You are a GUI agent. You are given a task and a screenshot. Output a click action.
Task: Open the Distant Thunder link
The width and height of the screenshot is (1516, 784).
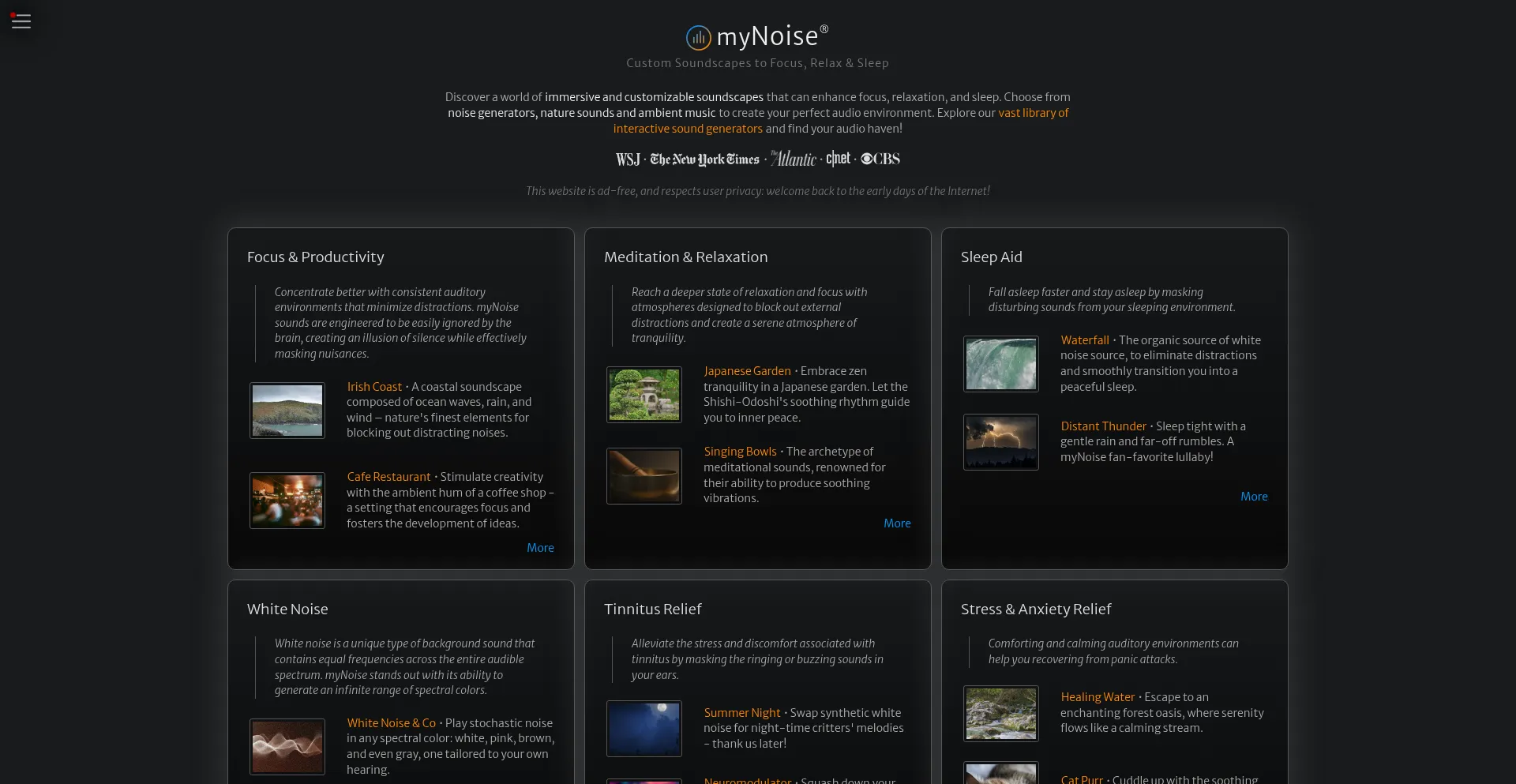1103,426
